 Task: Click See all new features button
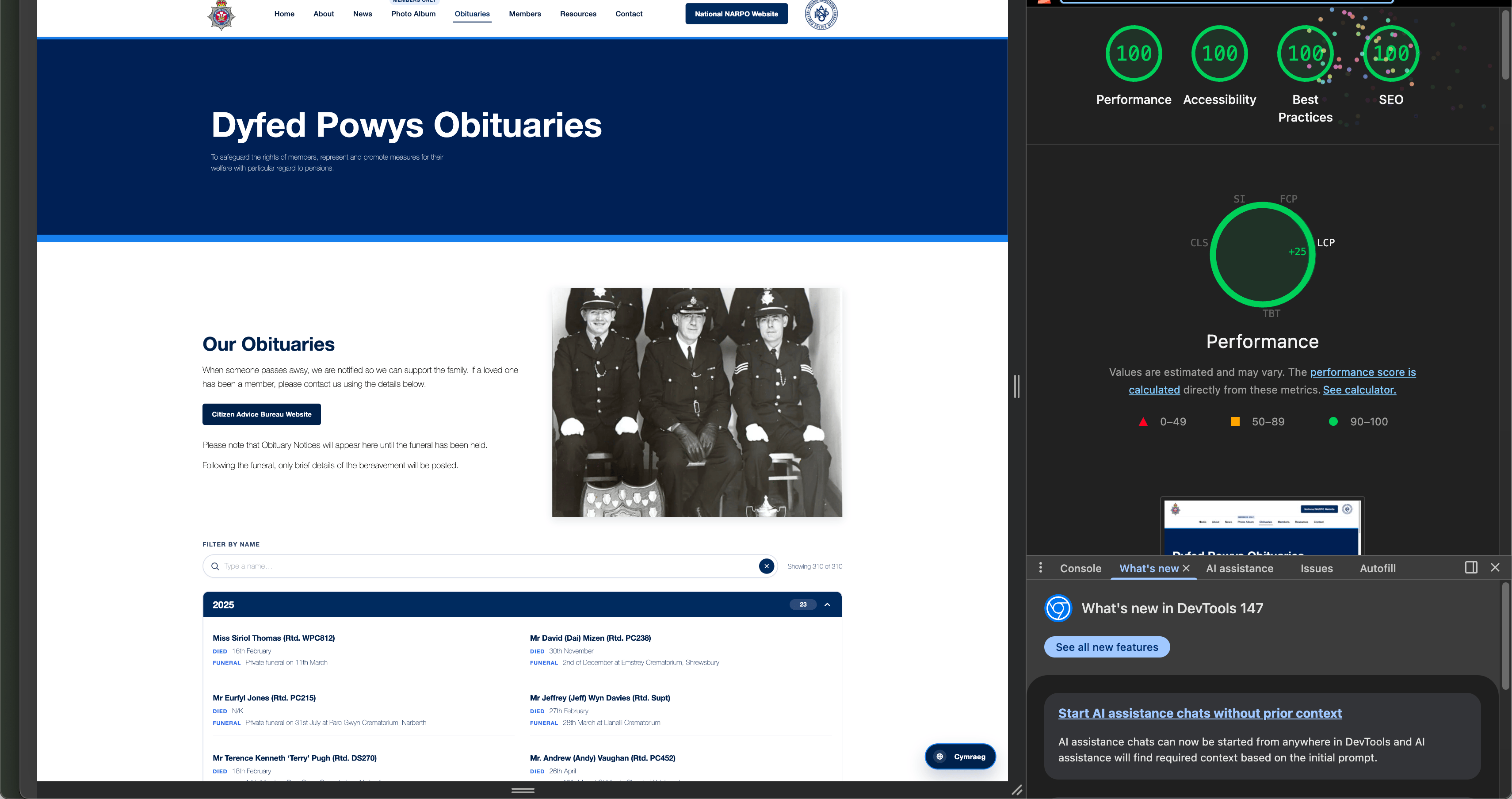point(1107,647)
